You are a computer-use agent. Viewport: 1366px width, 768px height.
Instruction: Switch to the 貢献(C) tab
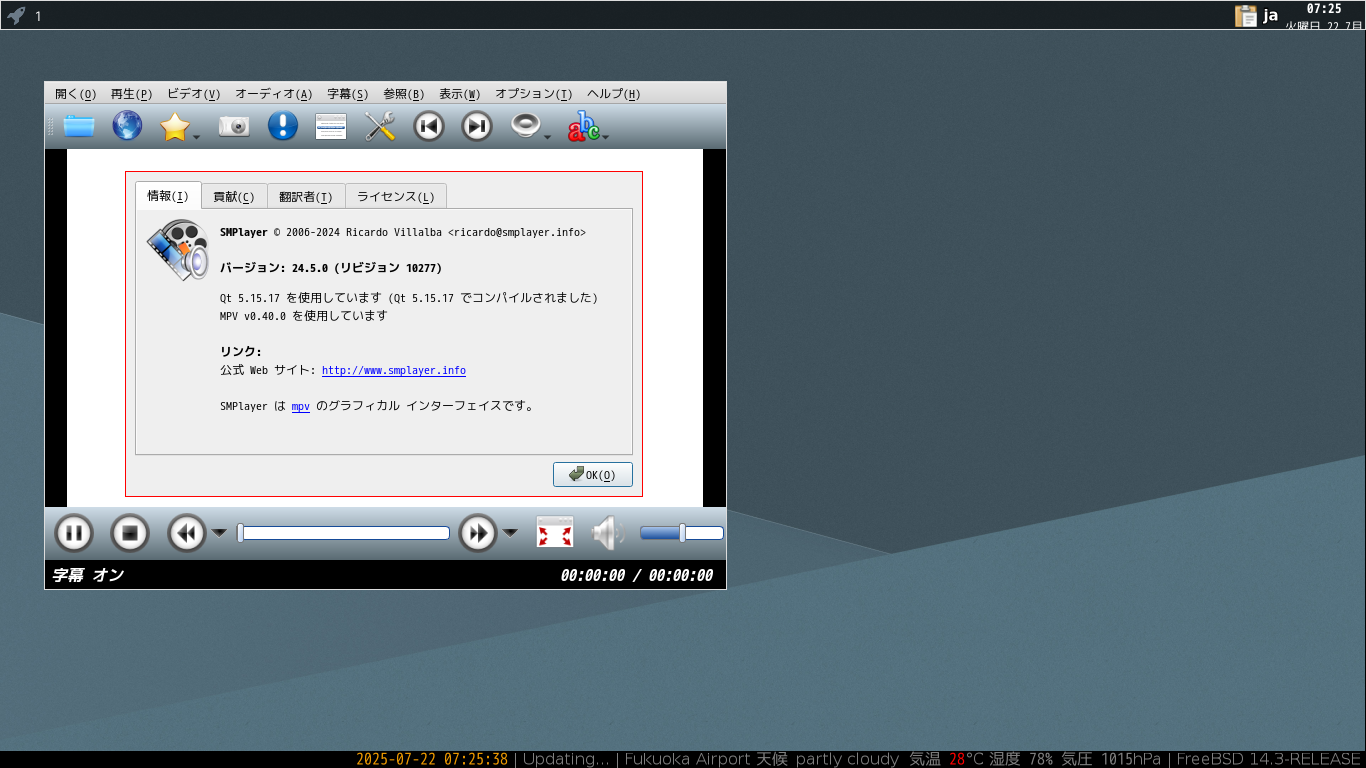pyautogui.click(x=234, y=197)
